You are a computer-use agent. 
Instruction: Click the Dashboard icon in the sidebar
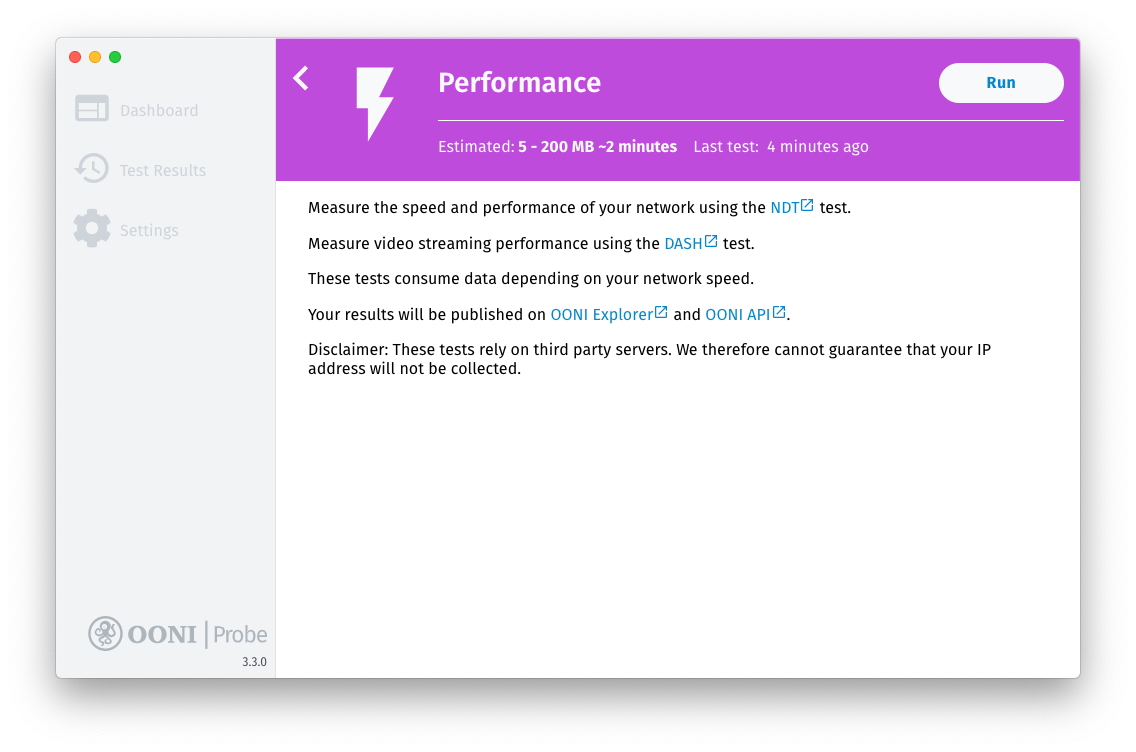pos(92,109)
